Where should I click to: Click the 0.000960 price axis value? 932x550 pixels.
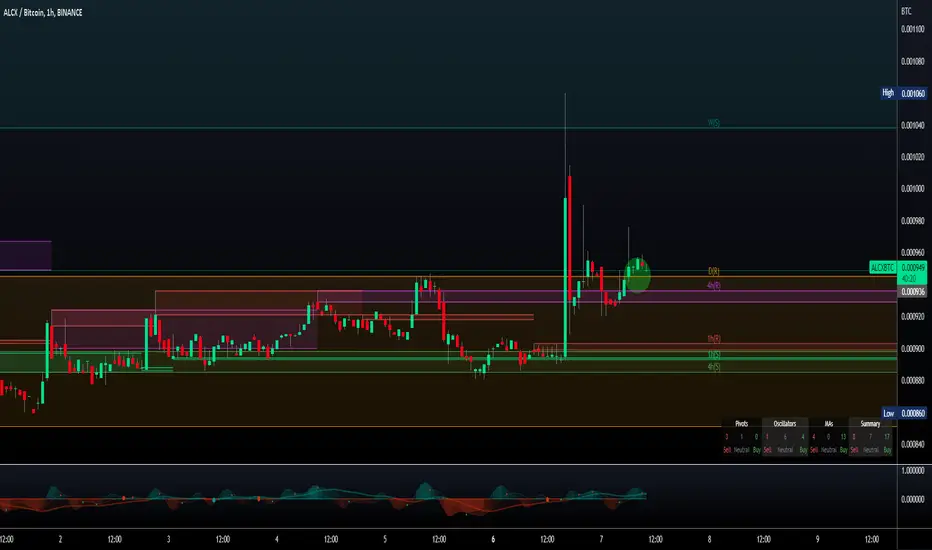pyautogui.click(x=912, y=253)
